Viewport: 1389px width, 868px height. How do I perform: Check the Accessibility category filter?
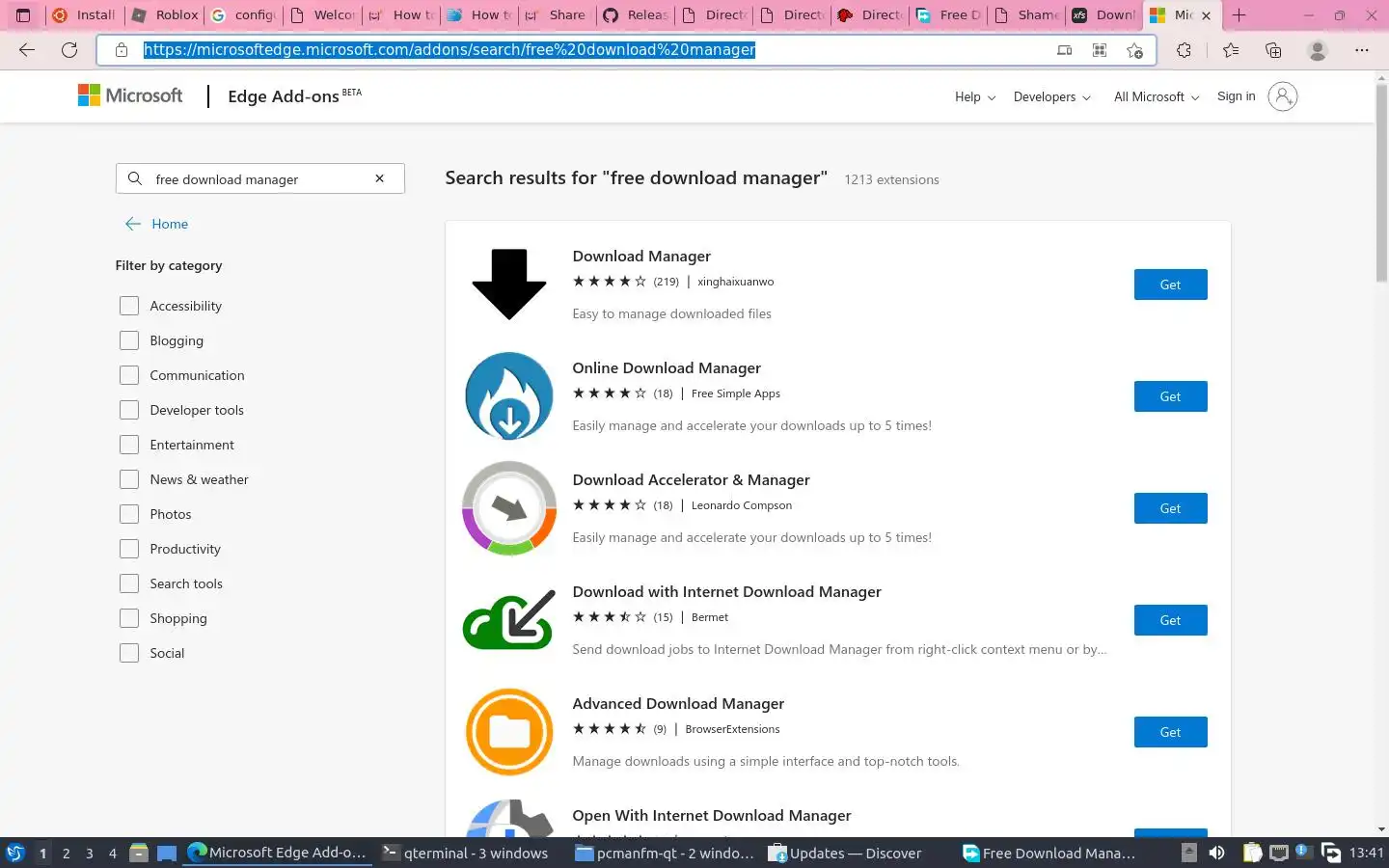pyautogui.click(x=129, y=306)
